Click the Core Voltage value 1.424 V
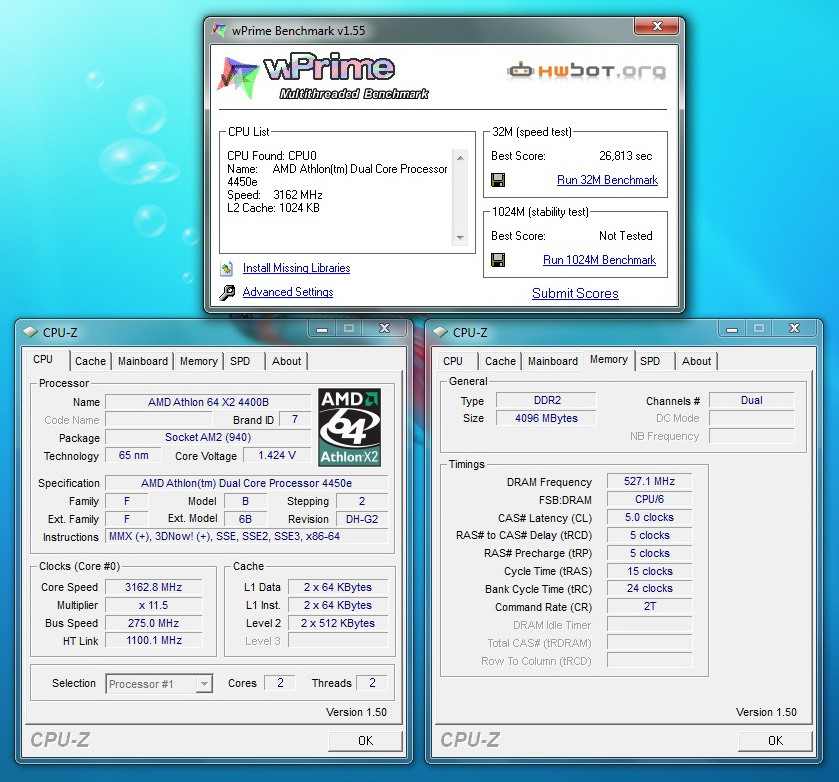839x782 pixels. 277,455
